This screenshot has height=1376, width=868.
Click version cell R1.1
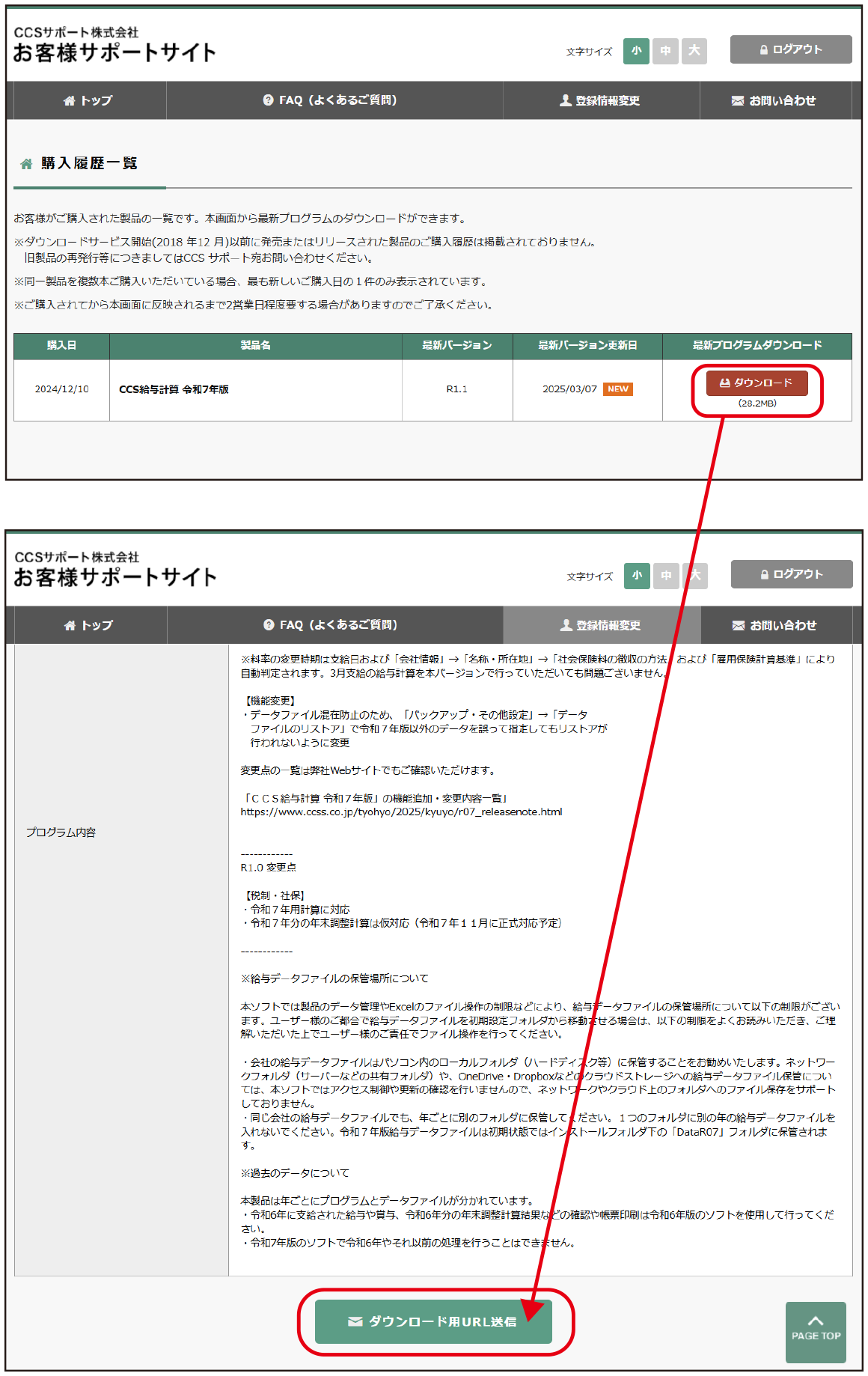pyautogui.click(x=456, y=389)
